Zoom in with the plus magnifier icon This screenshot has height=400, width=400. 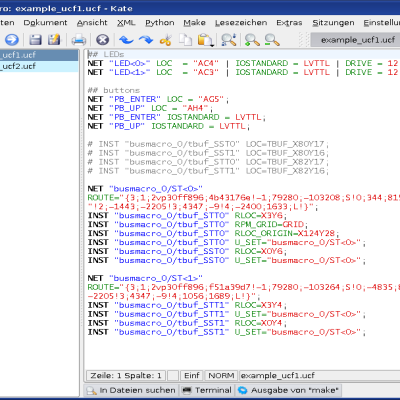pyautogui.click(x=252, y=40)
